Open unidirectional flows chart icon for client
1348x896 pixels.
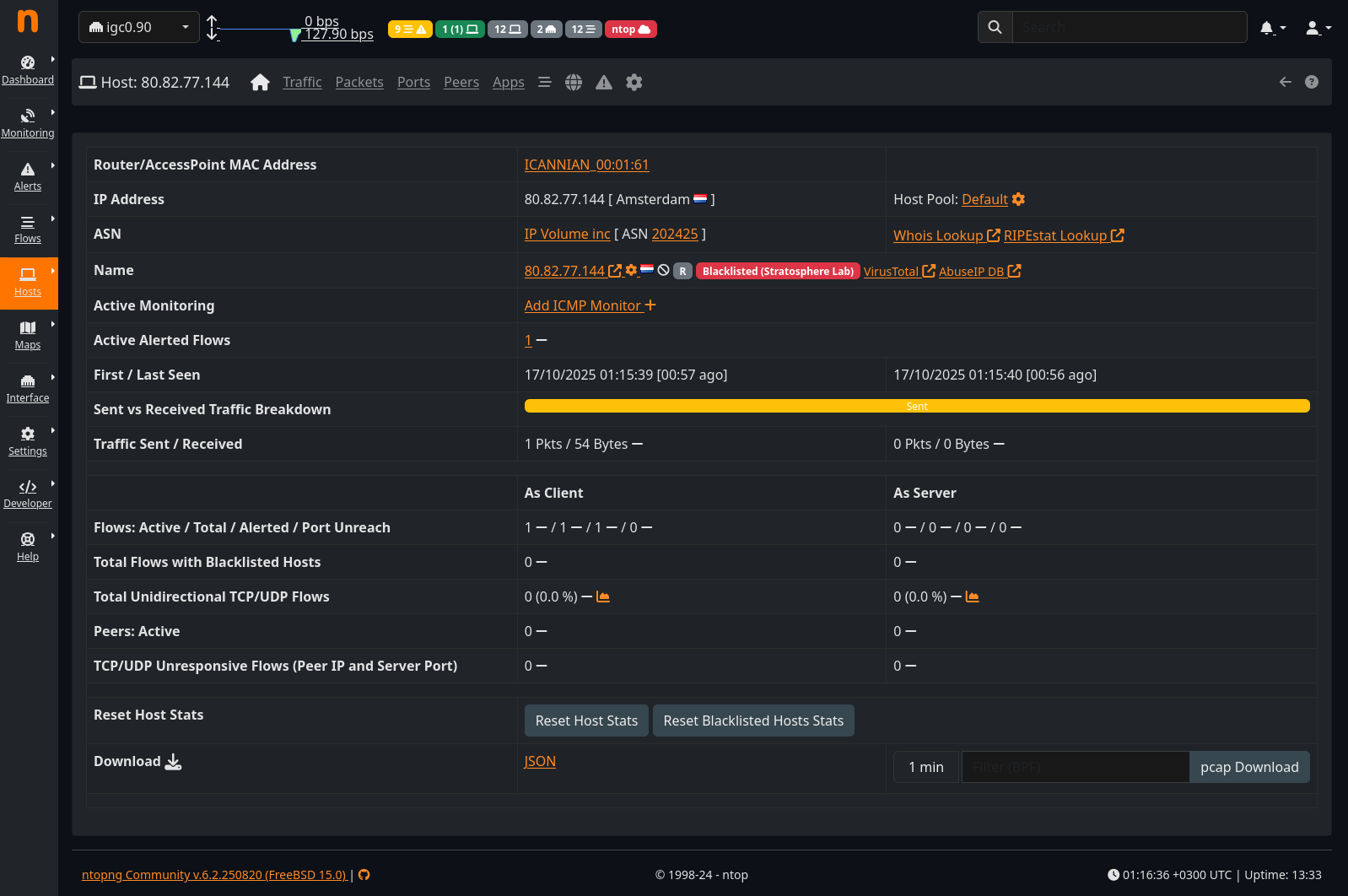click(603, 596)
